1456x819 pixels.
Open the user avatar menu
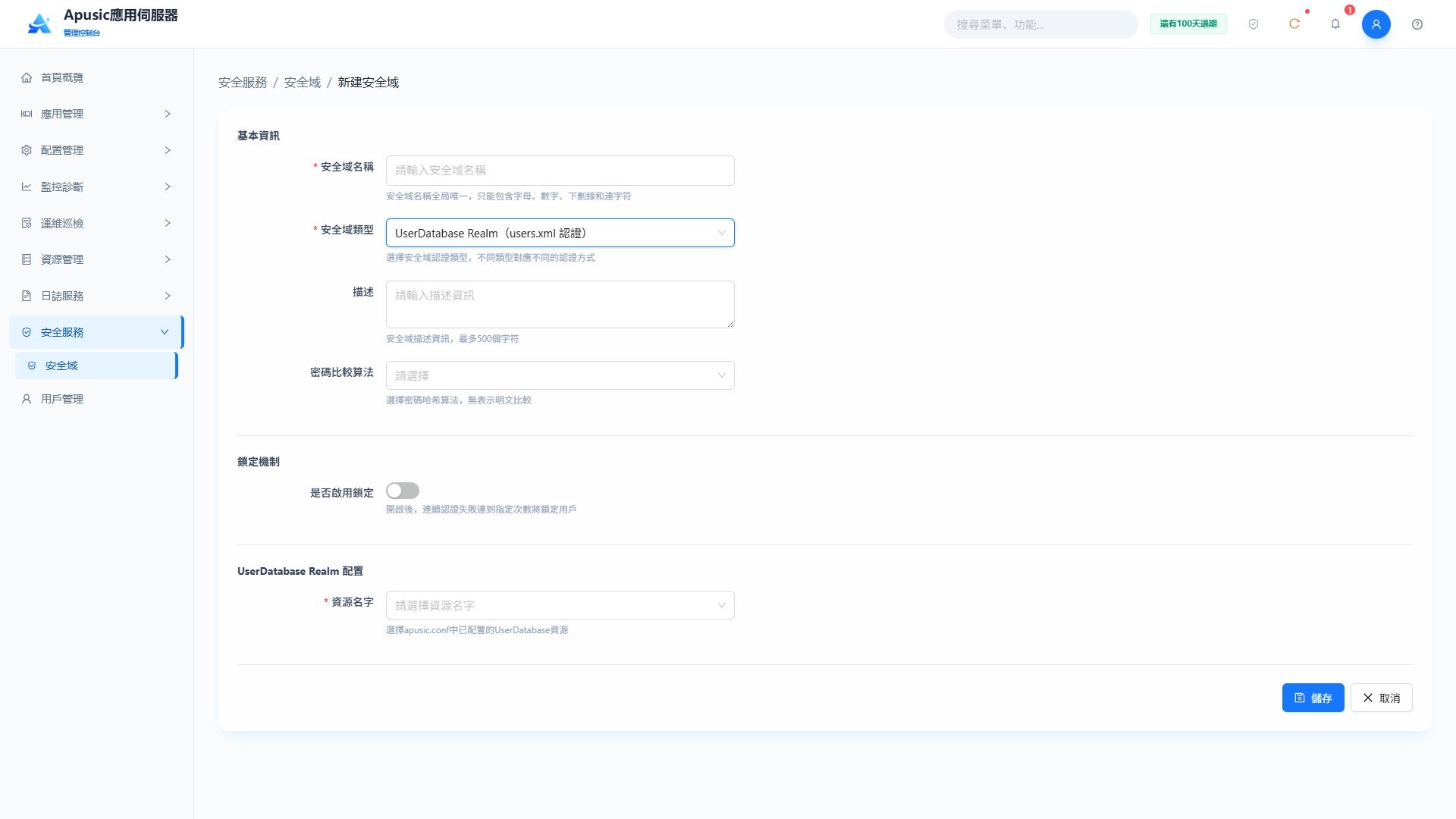(x=1376, y=24)
